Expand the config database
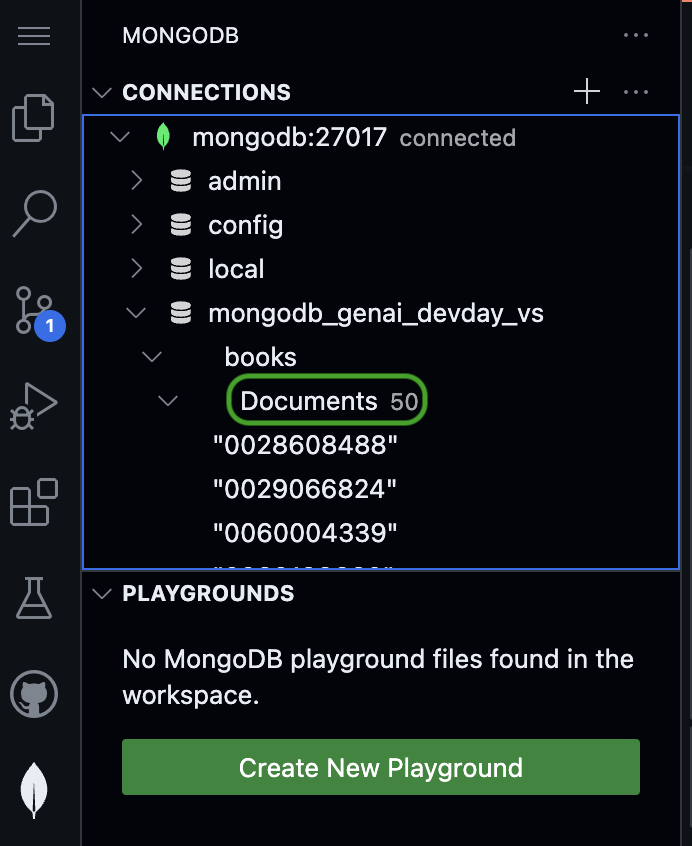692x846 pixels. coord(136,224)
